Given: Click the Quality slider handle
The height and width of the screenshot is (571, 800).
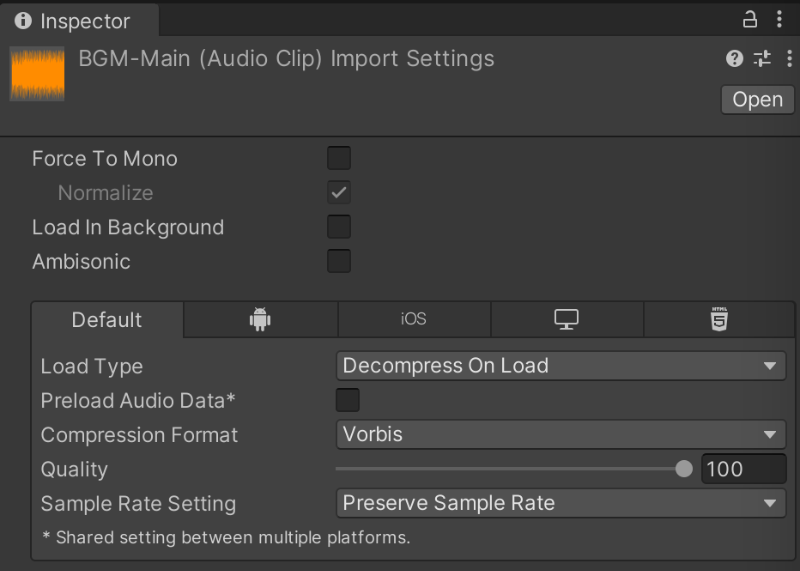Looking at the screenshot, I should coord(684,469).
